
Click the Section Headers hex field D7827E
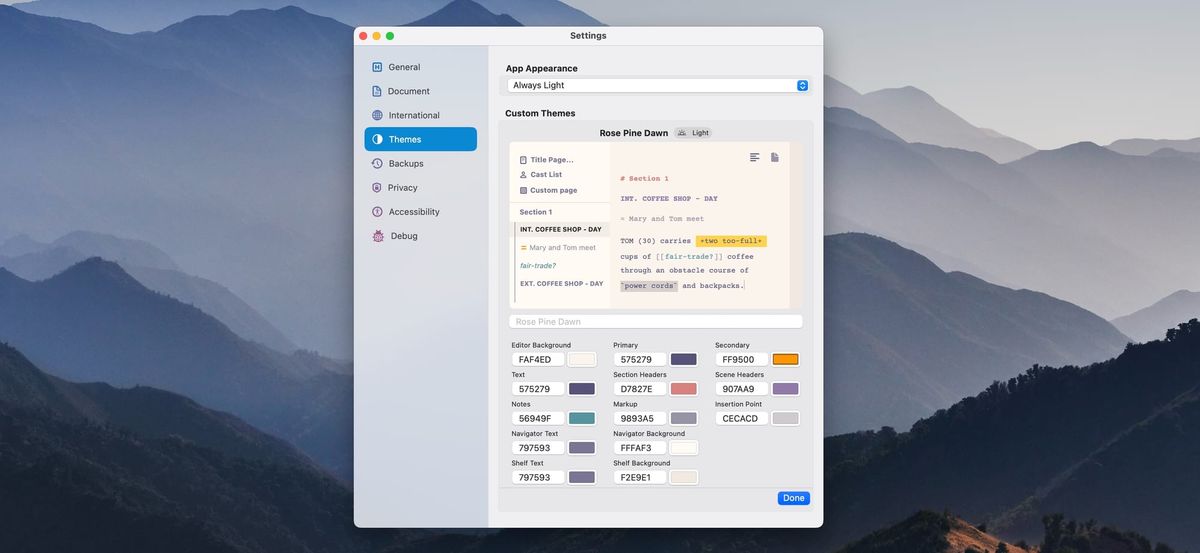click(x=640, y=389)
